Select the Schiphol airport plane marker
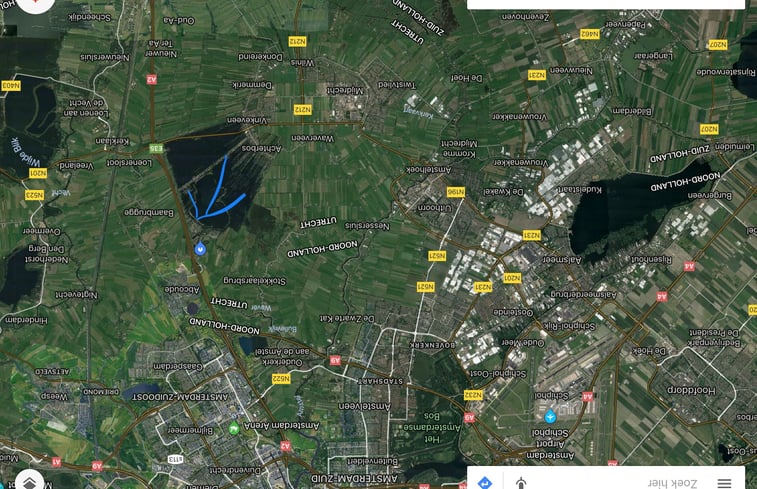 (x=550, y=416)
